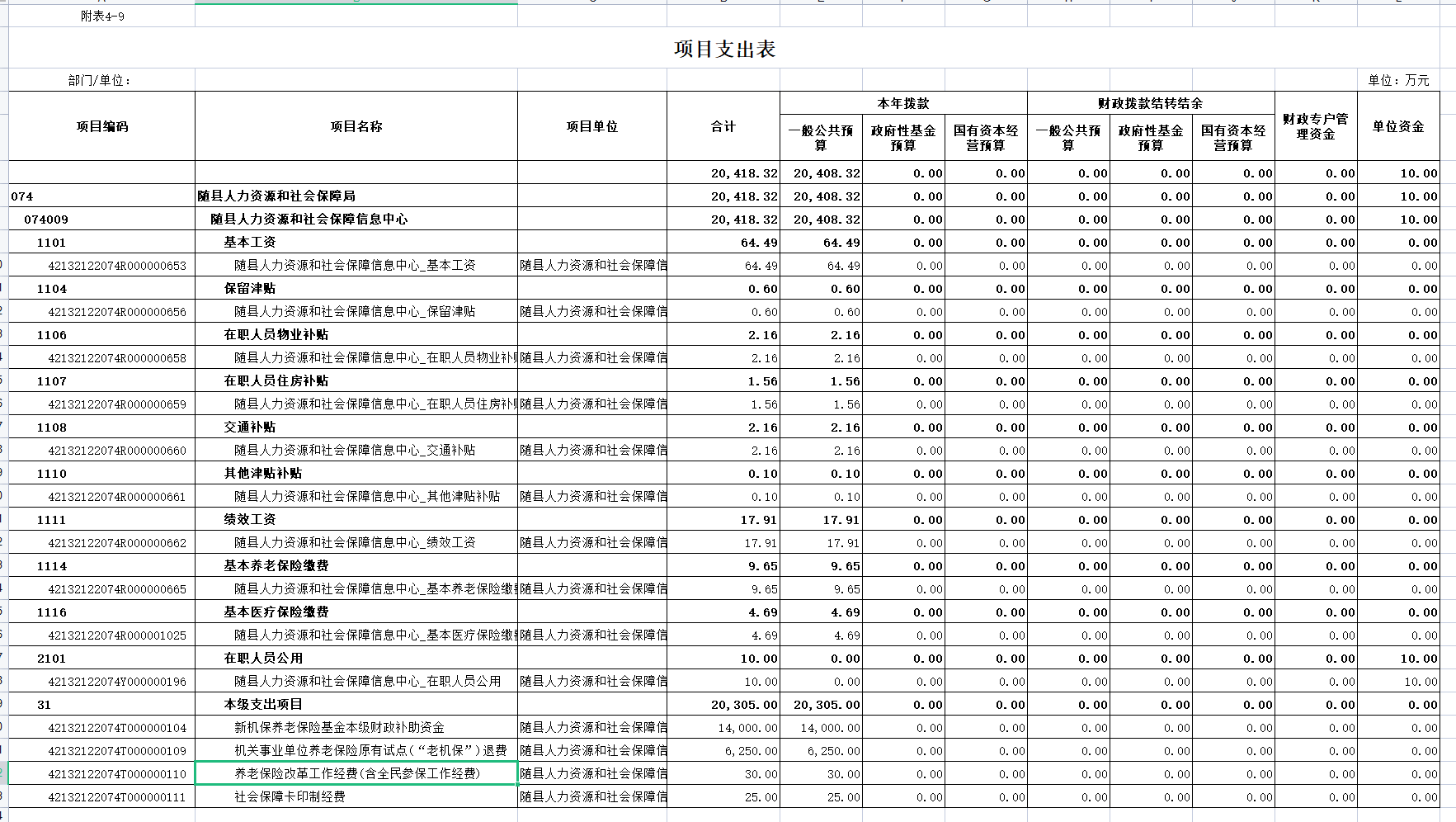The image size is (1456, 822).
Task: Click the 在职人员公用 category cell
Action: tap(356, 659)
